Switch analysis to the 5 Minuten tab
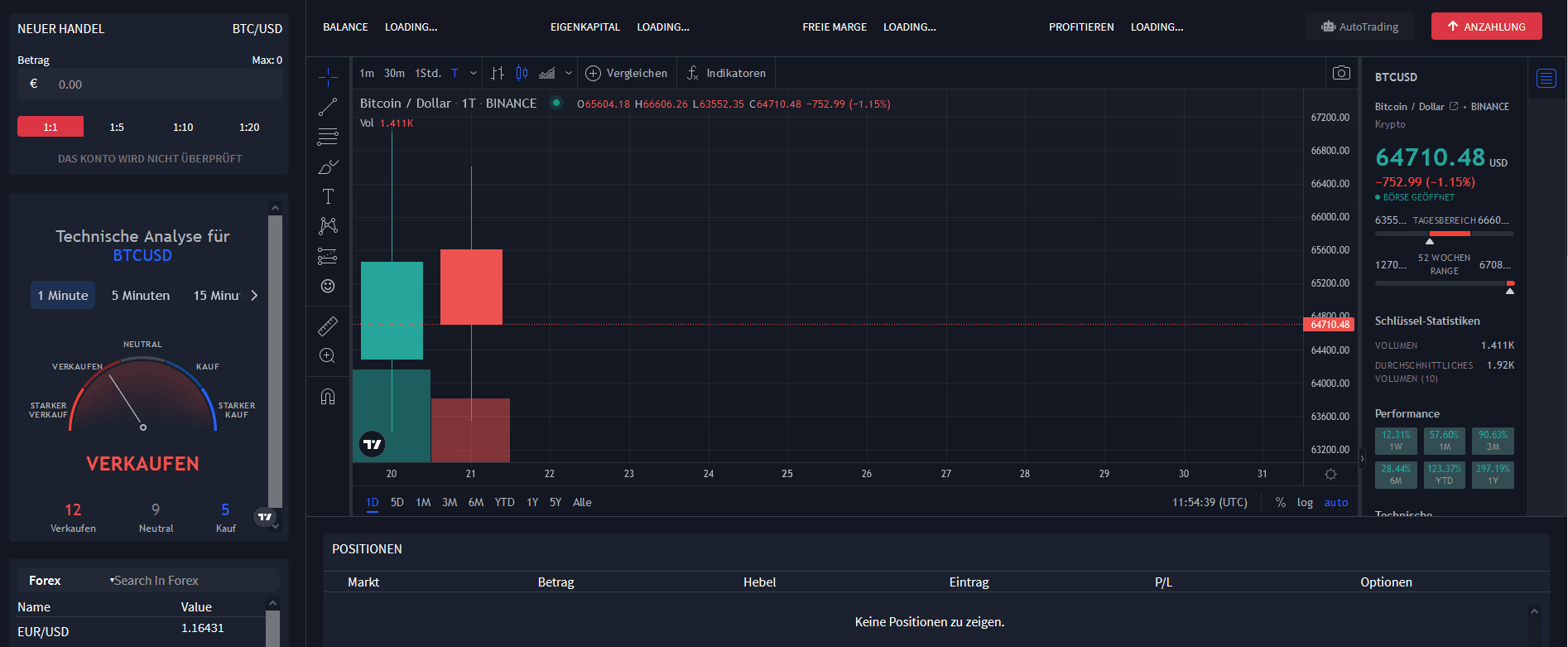The image size is (1568, 647). tap(141, 295)
